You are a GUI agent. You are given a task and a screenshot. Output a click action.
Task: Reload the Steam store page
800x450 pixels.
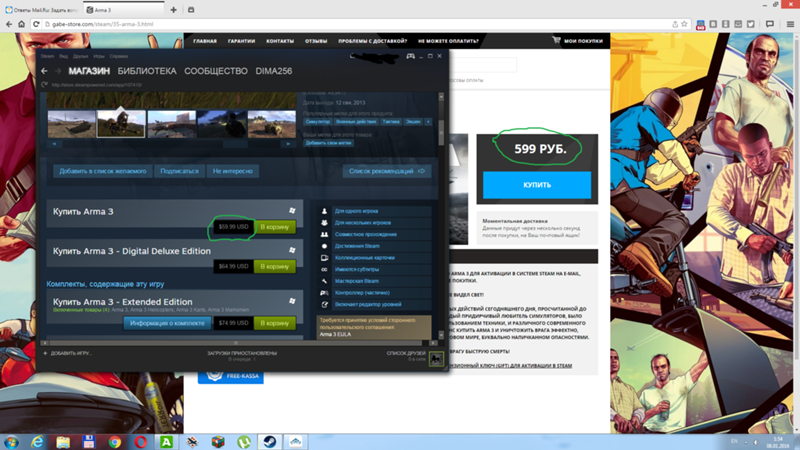pos(44,85)
